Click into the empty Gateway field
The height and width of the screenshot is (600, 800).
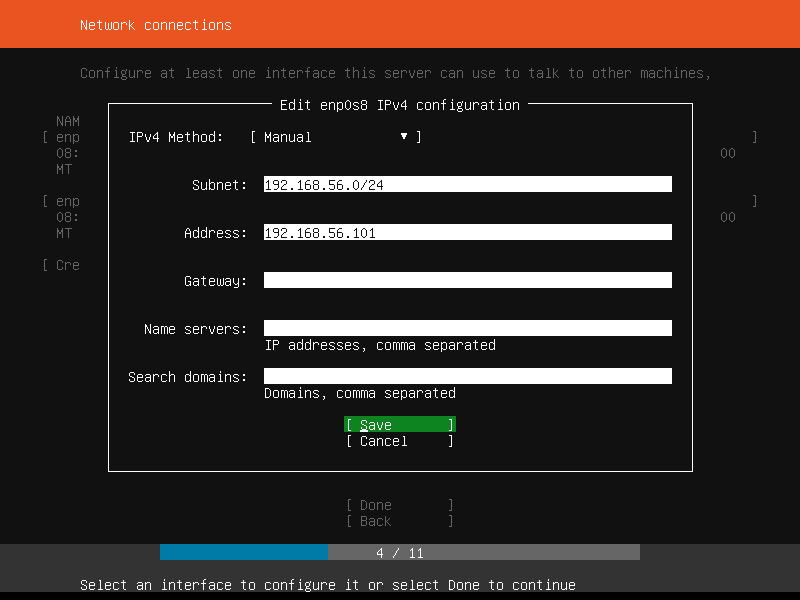467,281
